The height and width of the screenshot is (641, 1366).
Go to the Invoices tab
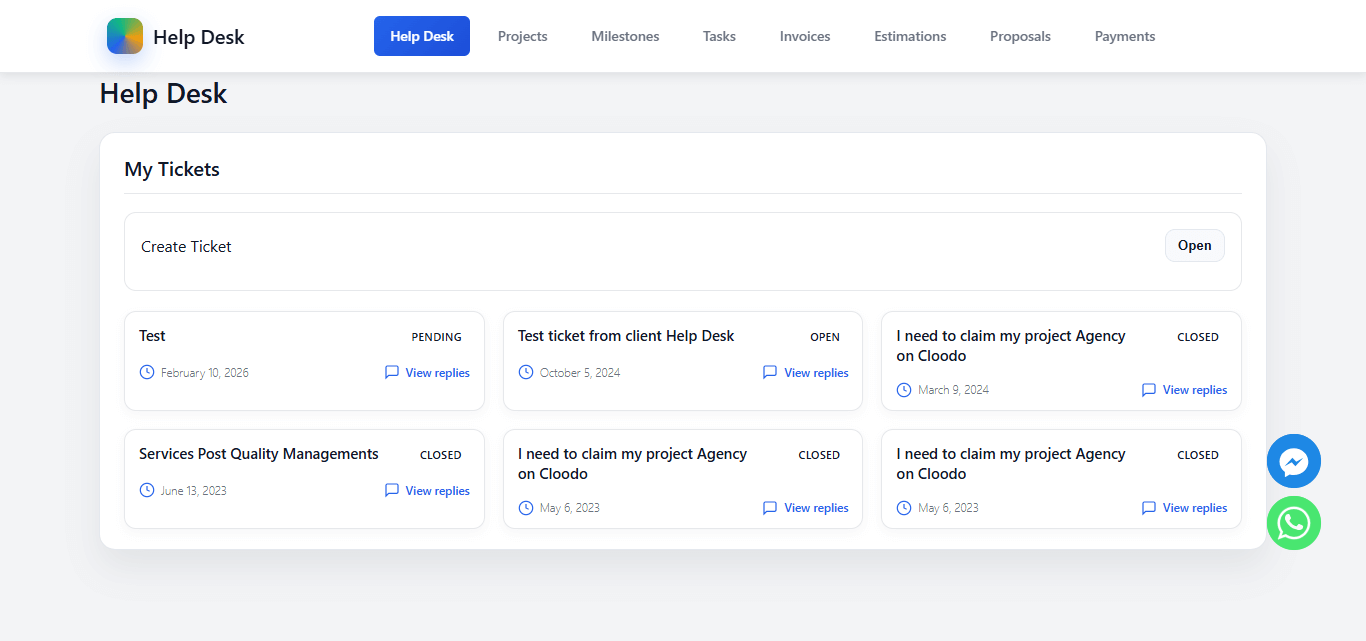click(805, 36)
